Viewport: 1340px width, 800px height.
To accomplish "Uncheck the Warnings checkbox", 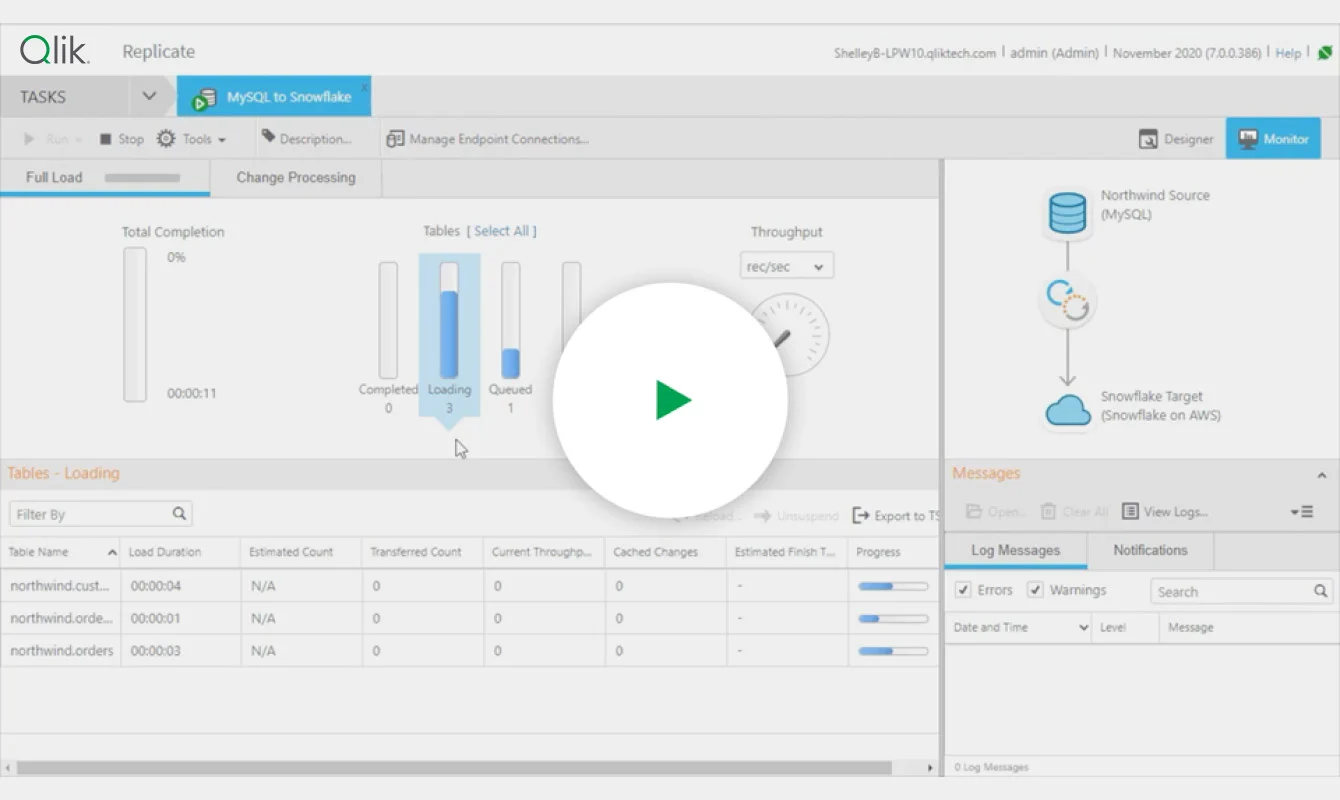I will pyautogui.click(x=1035, y=590).
